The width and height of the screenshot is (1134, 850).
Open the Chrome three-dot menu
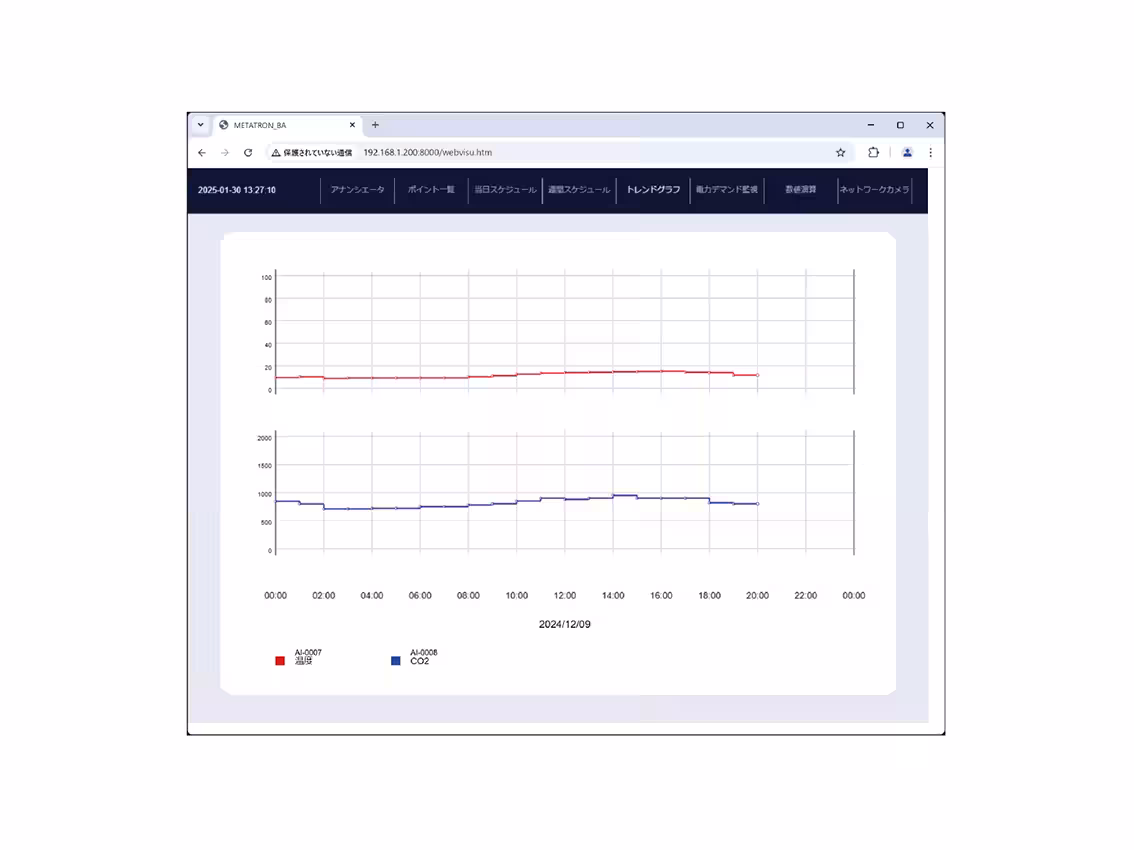tap(930, 153)
